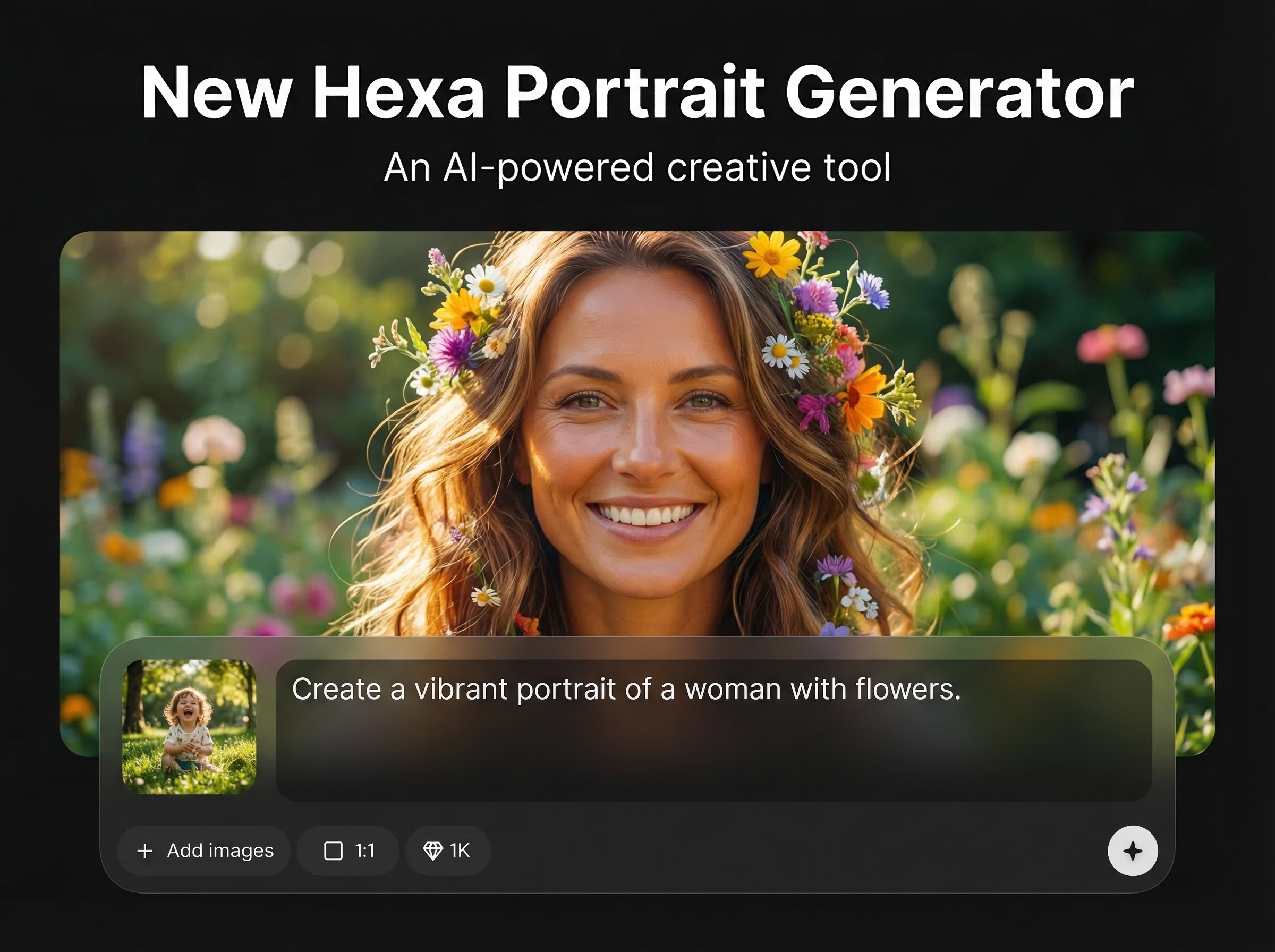Click the "An AI-powered creative tool" subtitle
This screenshot has width=1275, height=952.
[x=636, y=168]
